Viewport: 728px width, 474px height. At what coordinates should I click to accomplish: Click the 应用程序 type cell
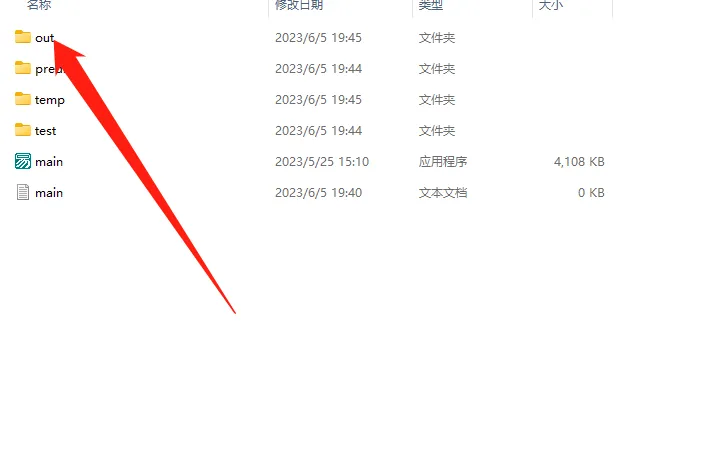pos(443,162)
